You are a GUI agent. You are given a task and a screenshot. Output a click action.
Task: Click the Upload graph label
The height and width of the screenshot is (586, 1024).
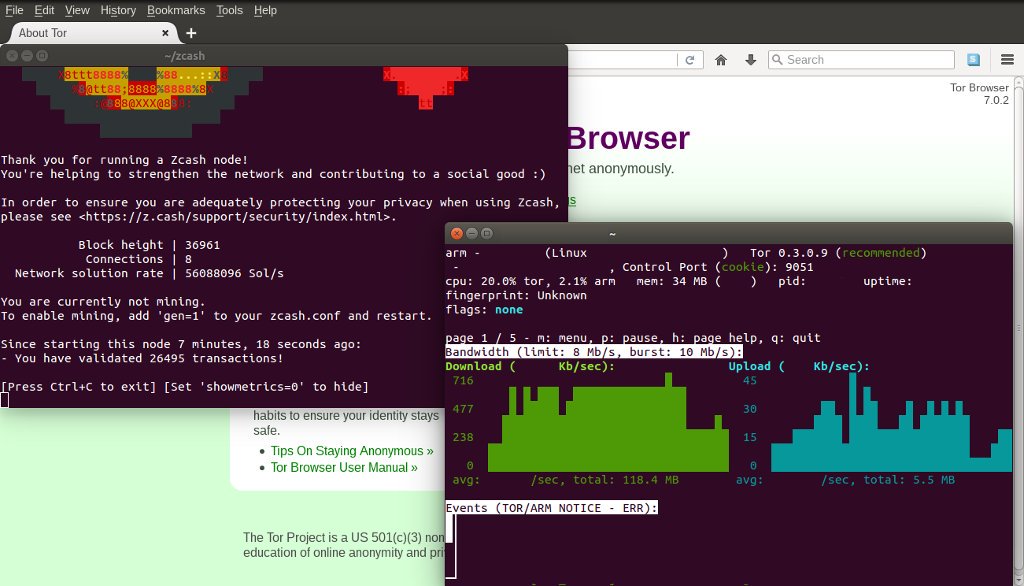[799, 366]
